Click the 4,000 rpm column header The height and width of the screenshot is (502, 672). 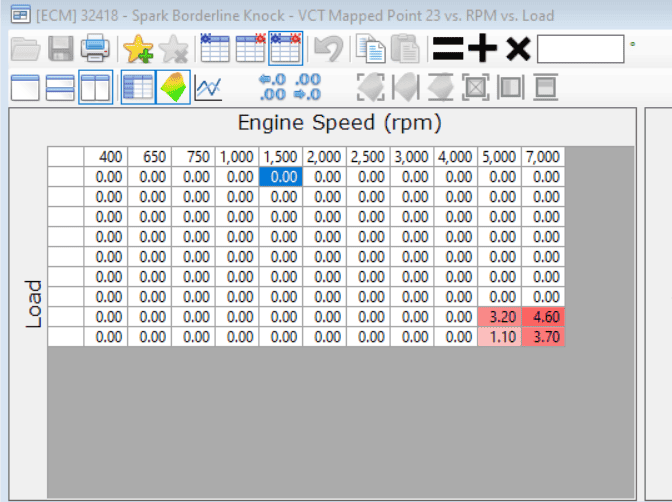click(456, 157)
